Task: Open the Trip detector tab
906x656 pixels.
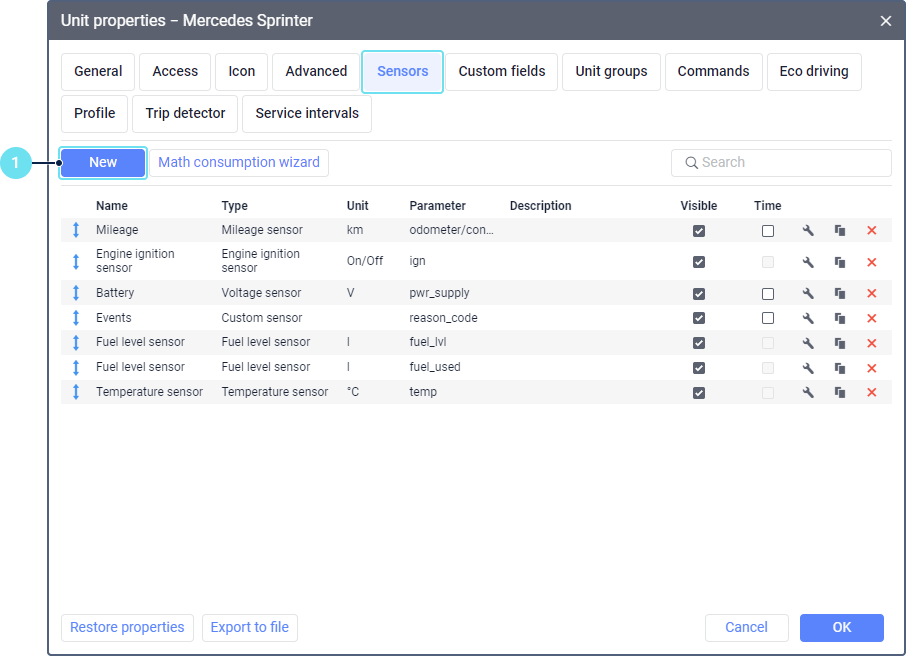Action: tap(185, 114)
